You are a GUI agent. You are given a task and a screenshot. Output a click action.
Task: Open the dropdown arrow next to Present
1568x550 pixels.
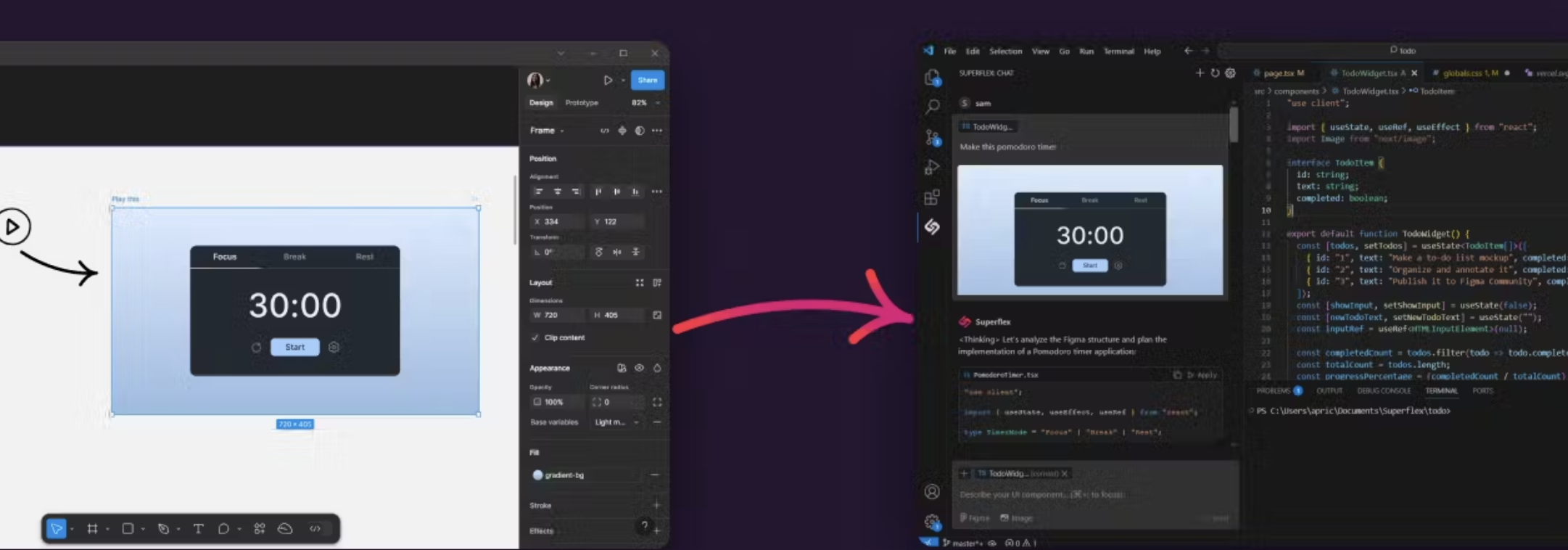tap(623, 81)
